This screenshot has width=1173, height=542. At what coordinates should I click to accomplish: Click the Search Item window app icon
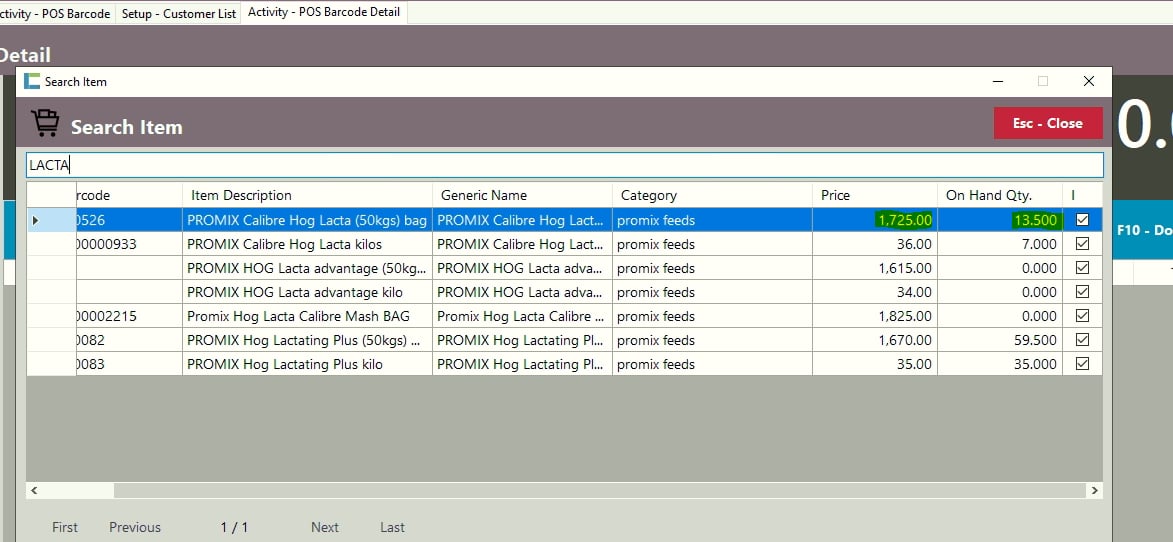(x=32, y=82)
